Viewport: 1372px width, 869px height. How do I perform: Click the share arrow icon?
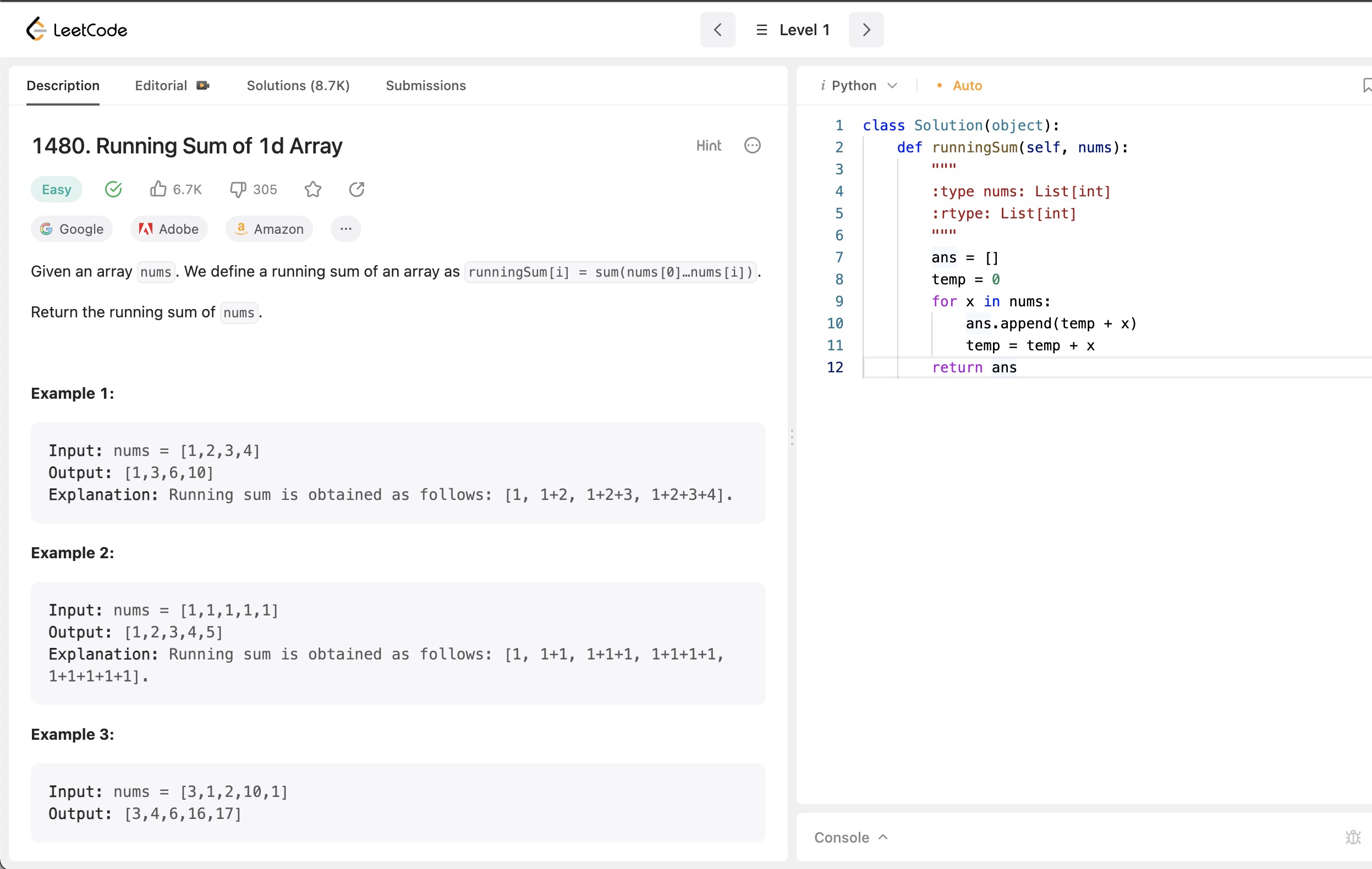pos(356,189)
